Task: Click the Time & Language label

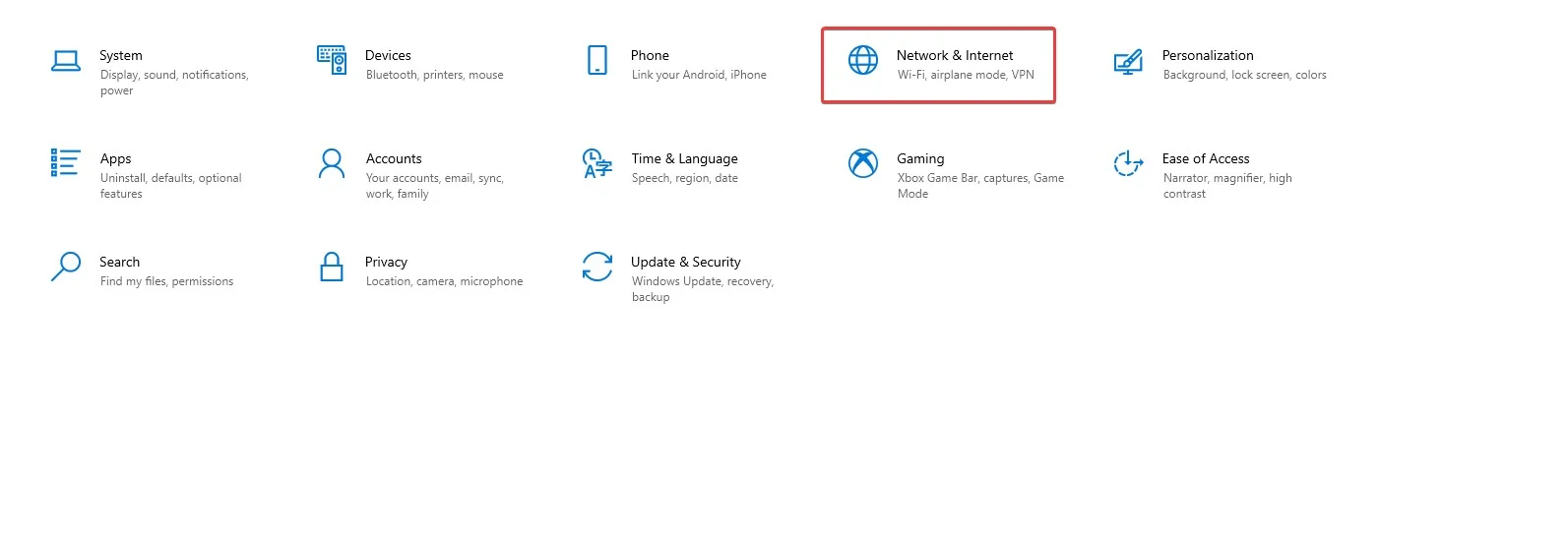Action: 684,158
